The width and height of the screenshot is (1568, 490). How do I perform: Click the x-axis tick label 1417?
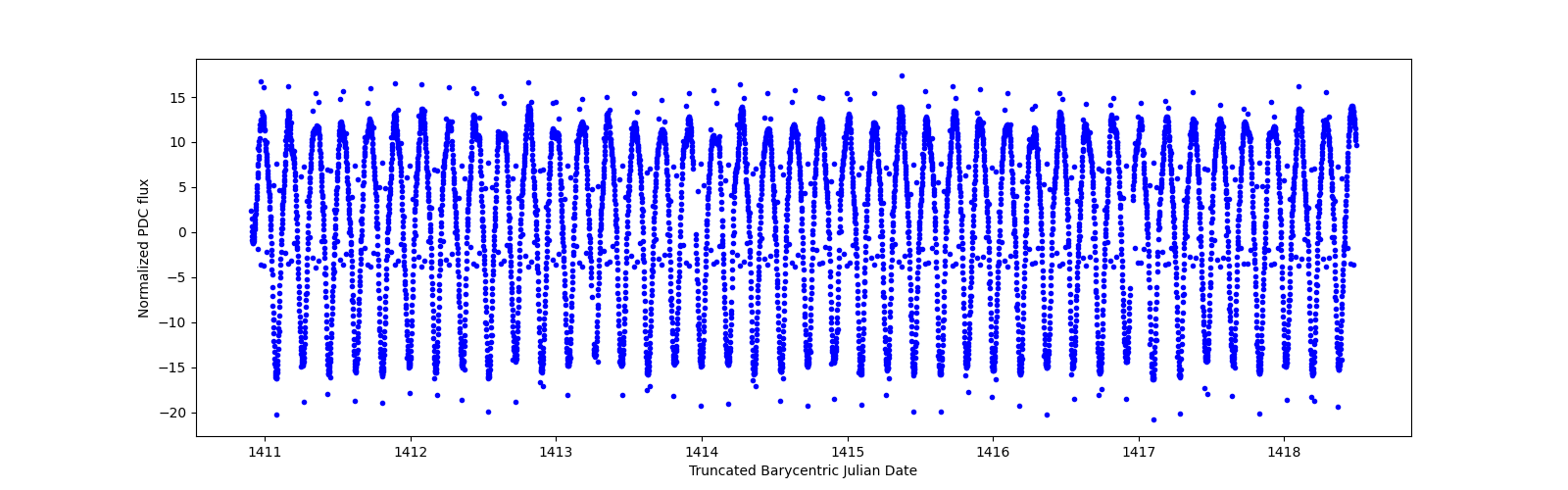tap(1139, 453)
